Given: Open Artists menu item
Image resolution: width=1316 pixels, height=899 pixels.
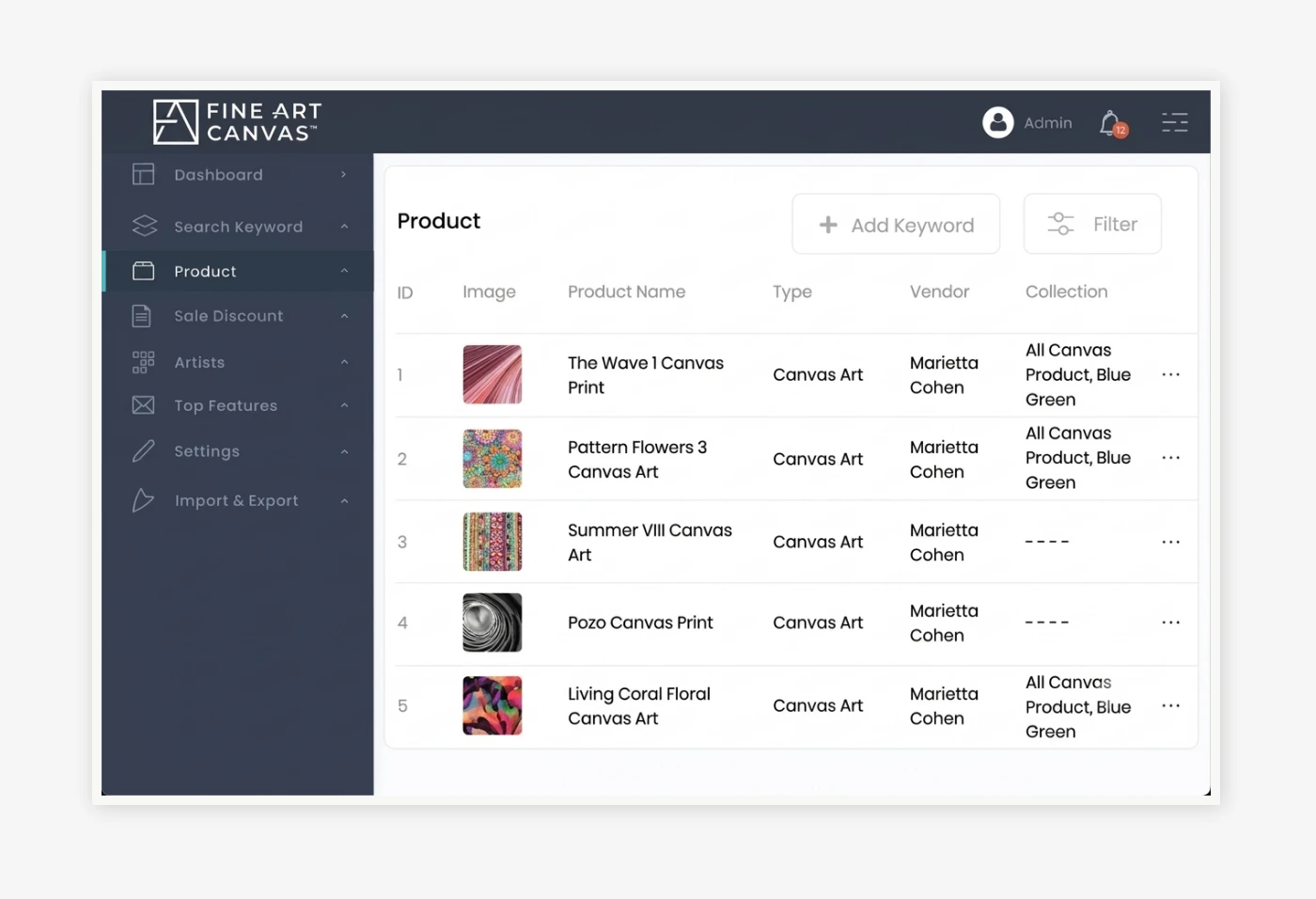Looking at the screenshot, I should coord(238,362).
